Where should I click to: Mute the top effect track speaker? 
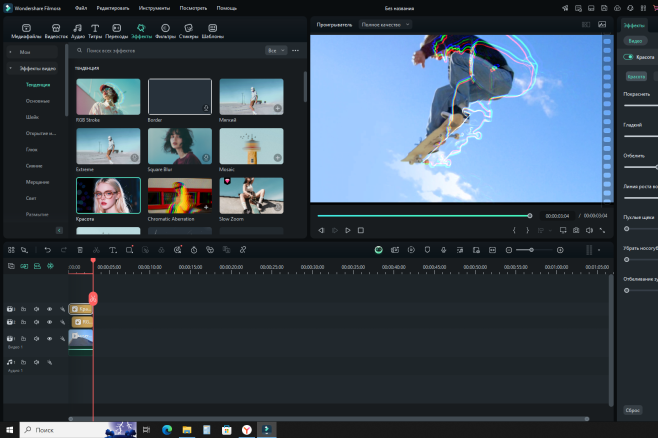[37, 309]
